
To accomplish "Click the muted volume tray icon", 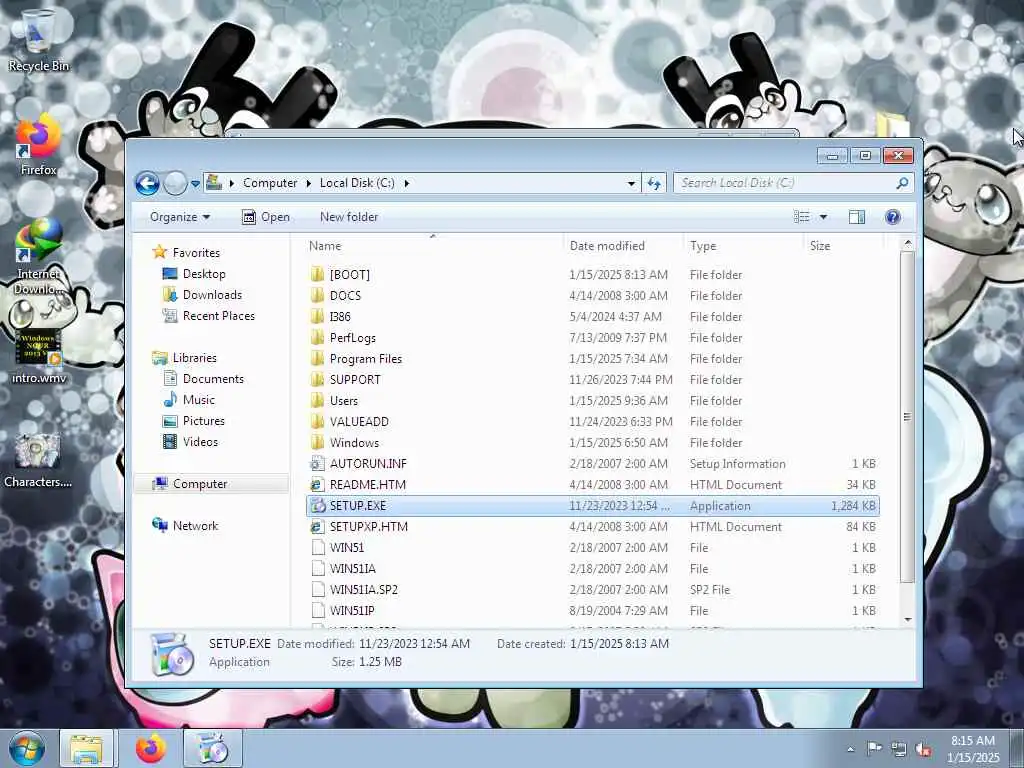I will coord(923,749).
